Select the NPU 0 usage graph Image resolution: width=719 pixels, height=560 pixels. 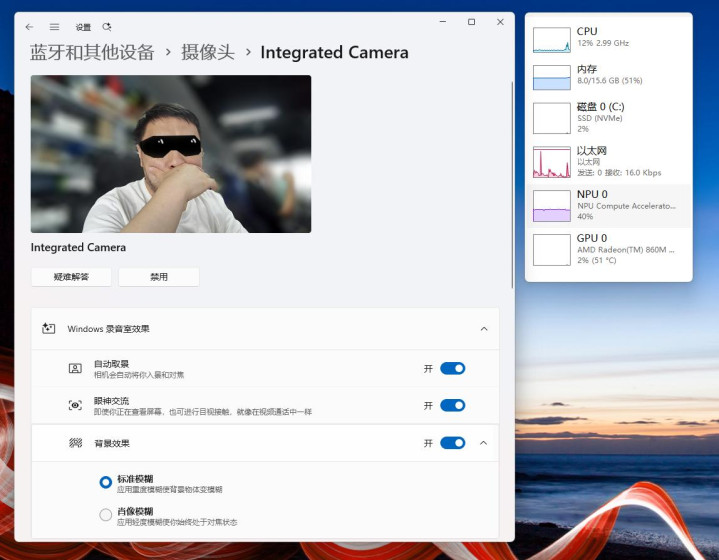[x=551, y=206]
